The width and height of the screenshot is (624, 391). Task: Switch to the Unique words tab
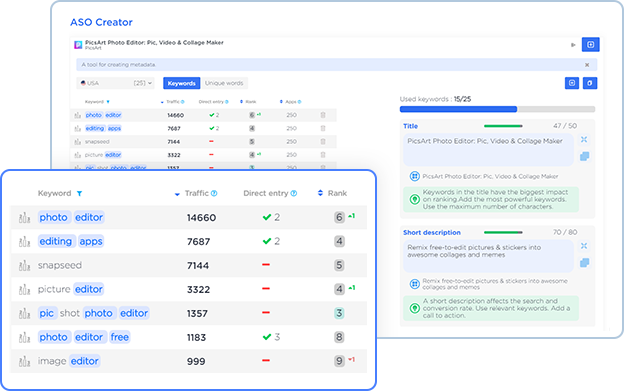pyautogui.click(x=224, y=83)
